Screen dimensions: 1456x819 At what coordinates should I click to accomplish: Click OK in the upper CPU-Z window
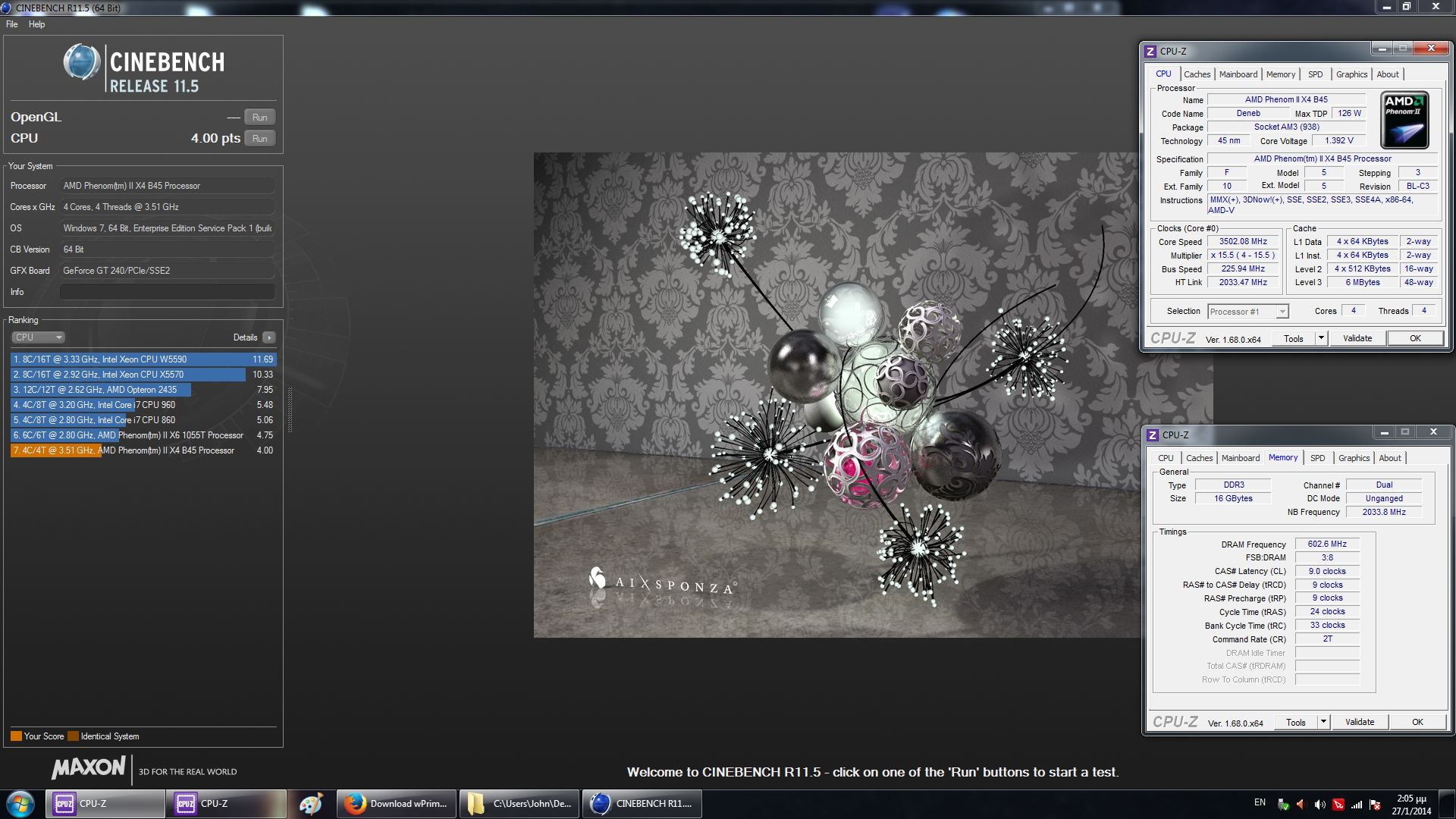pyautogui.click(x=1415, y=338)
